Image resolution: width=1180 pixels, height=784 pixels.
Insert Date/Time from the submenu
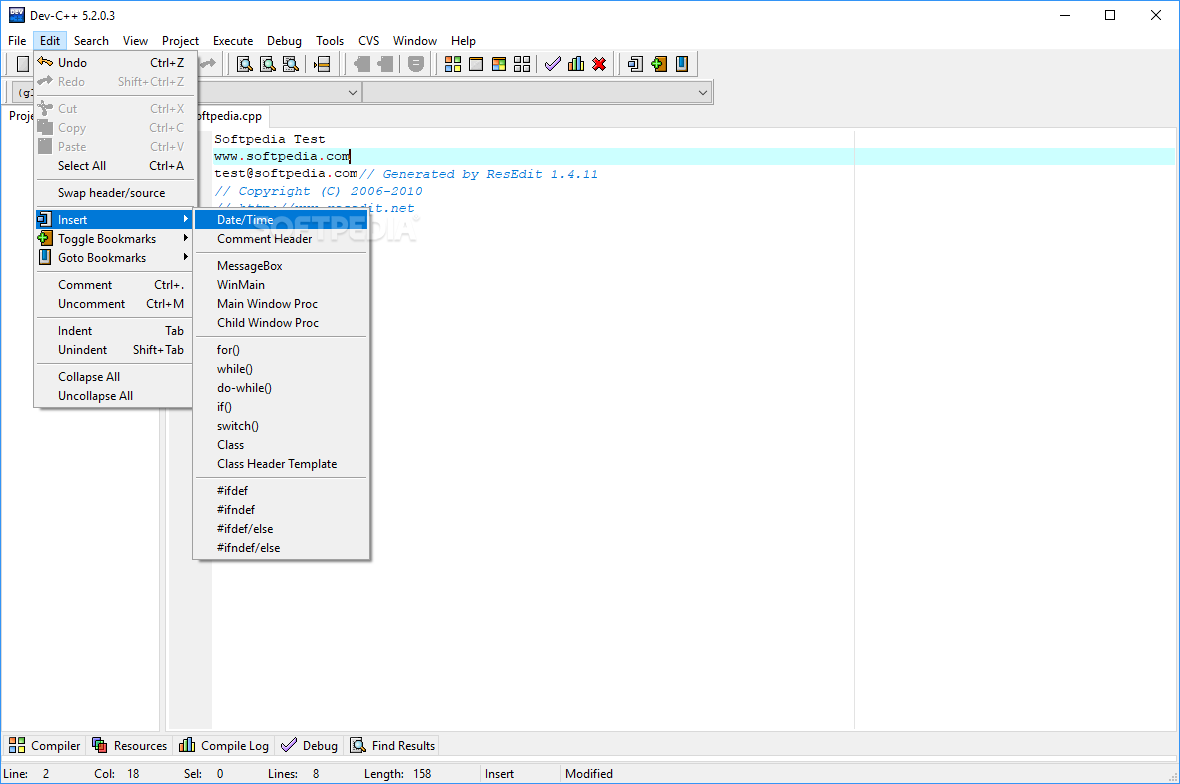click(281, 220)
